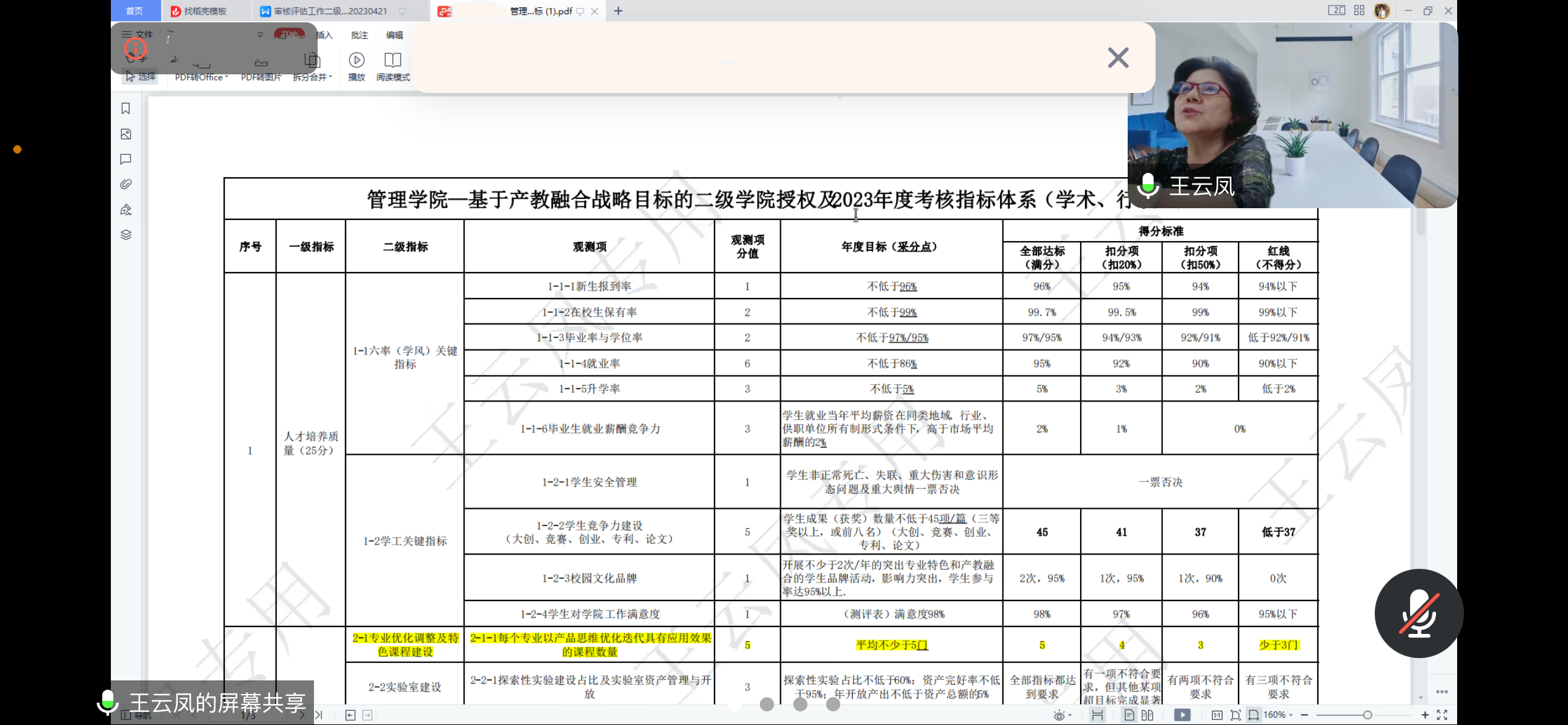Open the comments panel in sidebar

pyautogui.click(x=126, y=159)
